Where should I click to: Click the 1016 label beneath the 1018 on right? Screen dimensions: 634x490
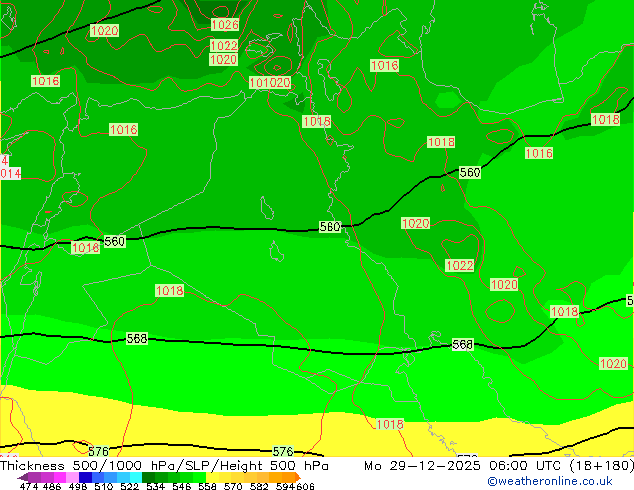[539, 153]
